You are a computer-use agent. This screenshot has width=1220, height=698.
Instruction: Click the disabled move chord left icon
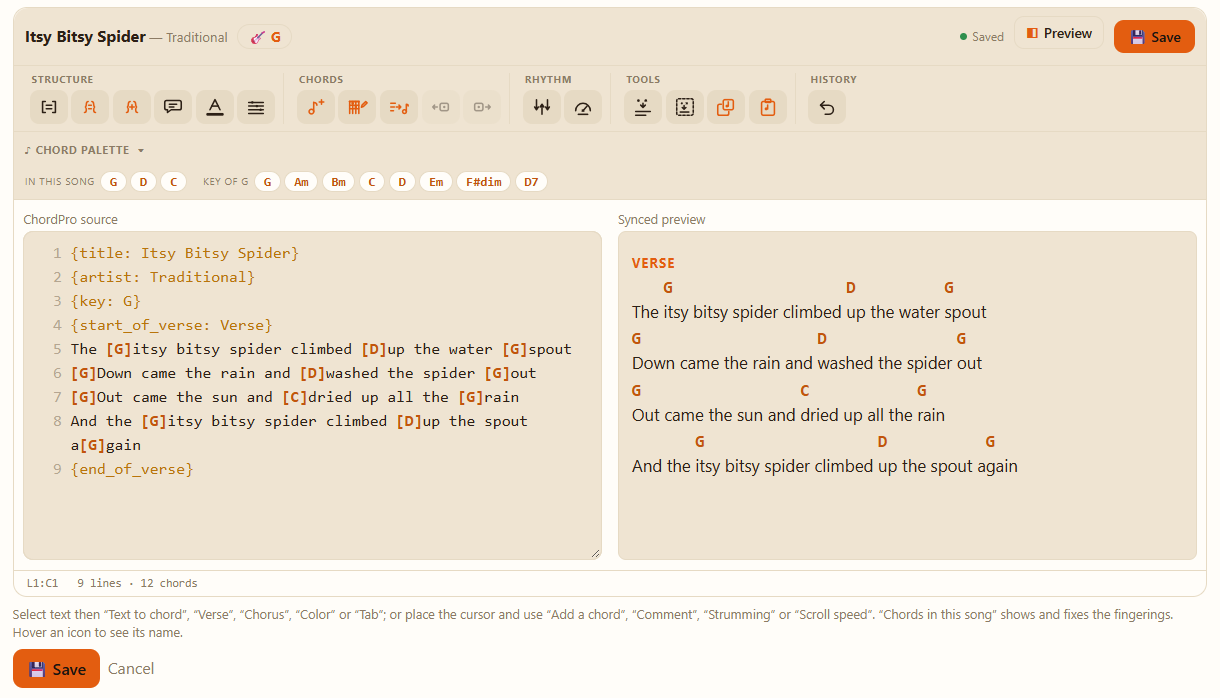(440, 107)
